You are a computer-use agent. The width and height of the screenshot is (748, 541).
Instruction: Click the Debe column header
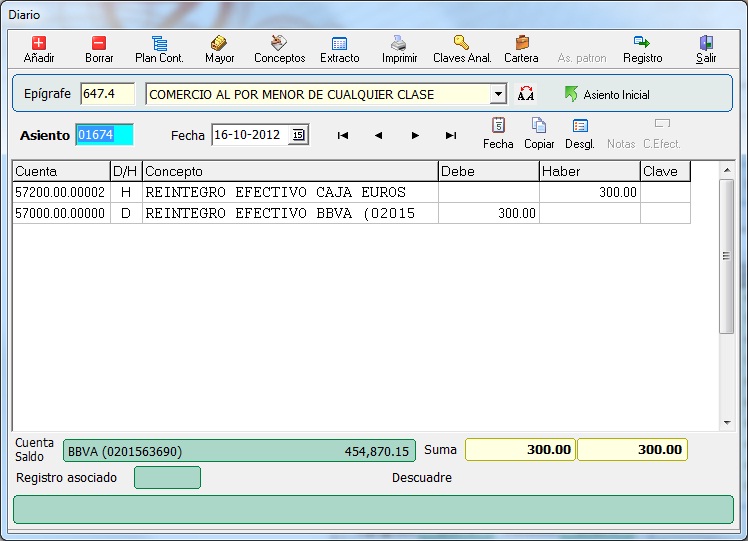pyautogui.click(x=488, y=171)
